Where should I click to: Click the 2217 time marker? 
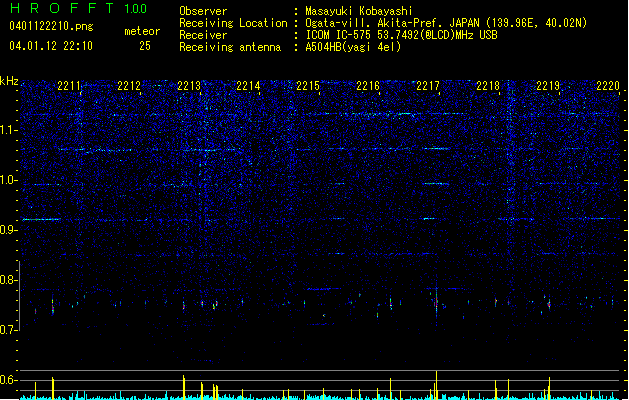click(x=428, y=86)
